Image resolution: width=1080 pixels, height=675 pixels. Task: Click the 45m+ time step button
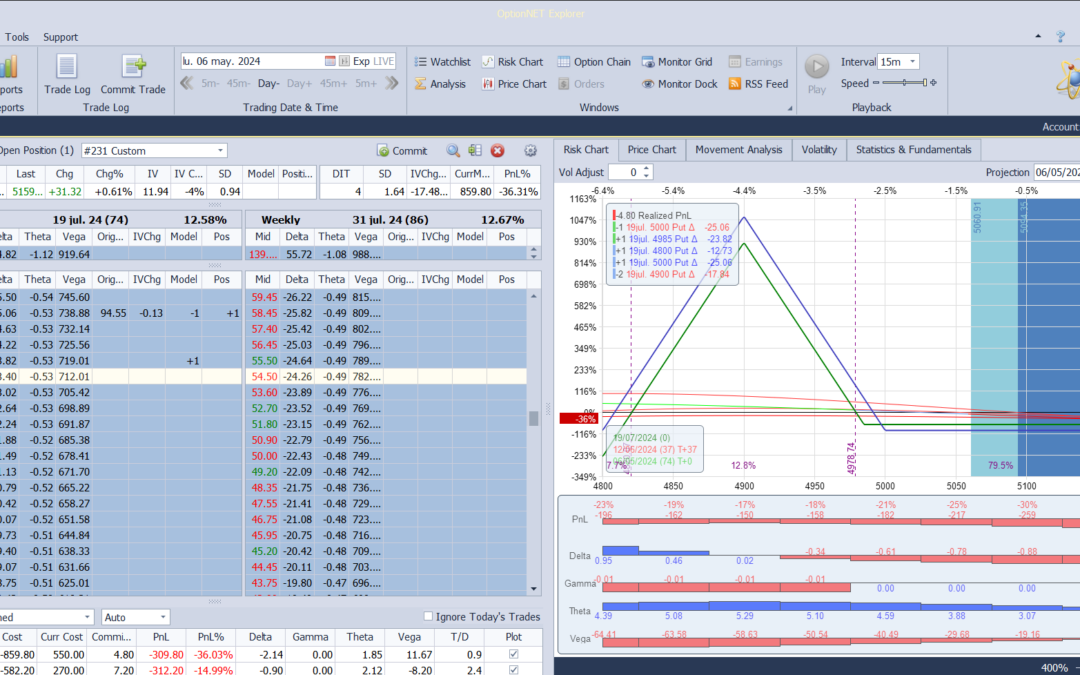(x=333, y=84)
